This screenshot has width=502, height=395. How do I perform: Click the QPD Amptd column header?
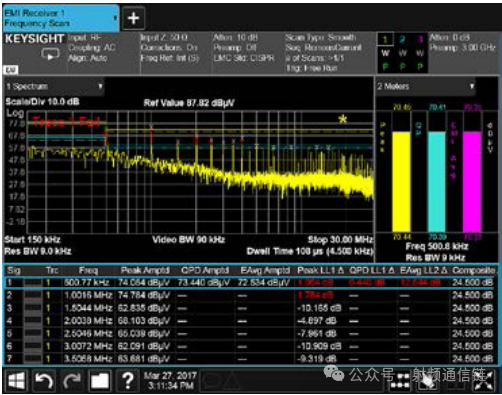pyautogui.click(x=205, y=270)
